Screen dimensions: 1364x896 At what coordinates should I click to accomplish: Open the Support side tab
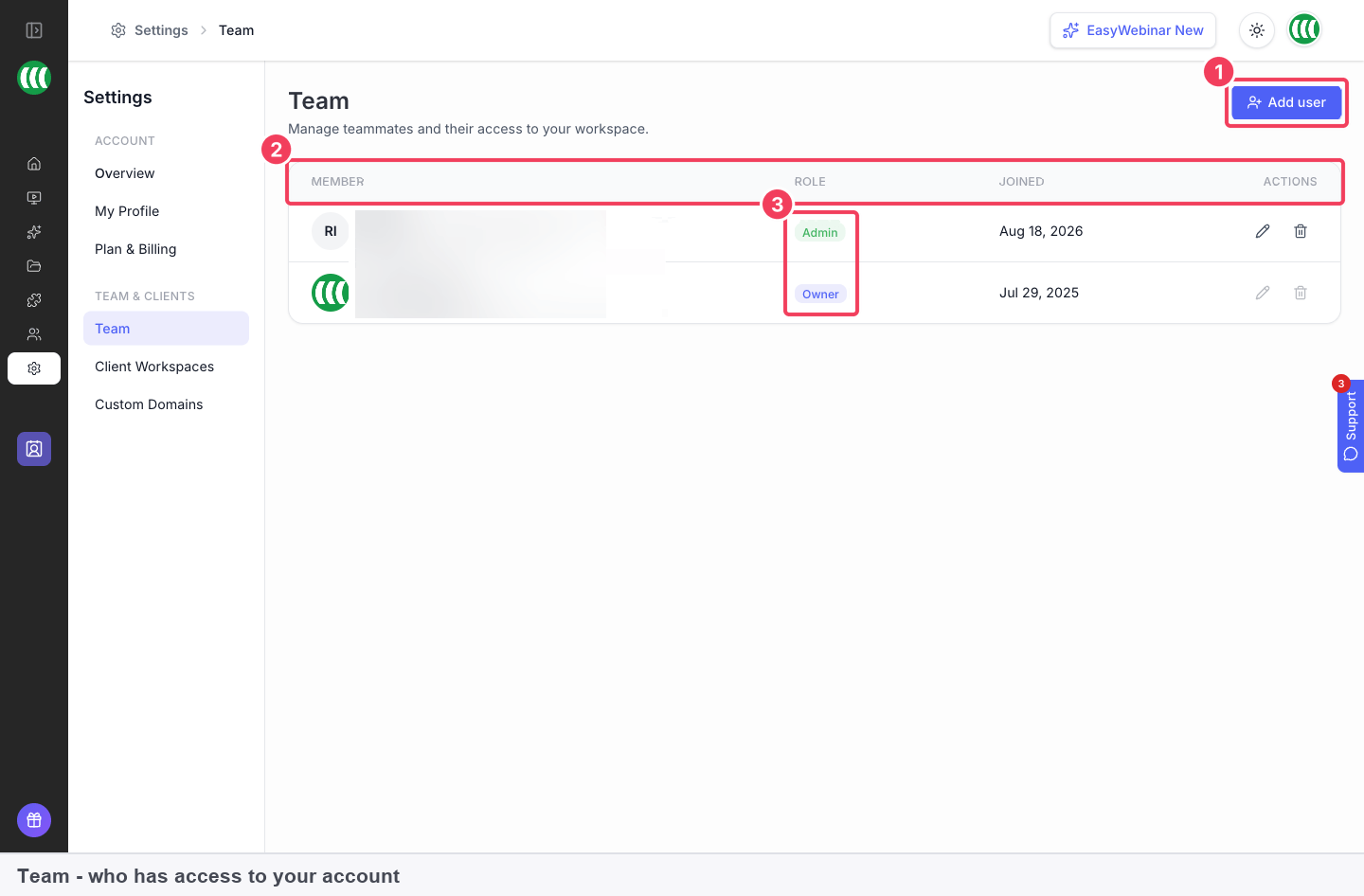(1351, 426)
